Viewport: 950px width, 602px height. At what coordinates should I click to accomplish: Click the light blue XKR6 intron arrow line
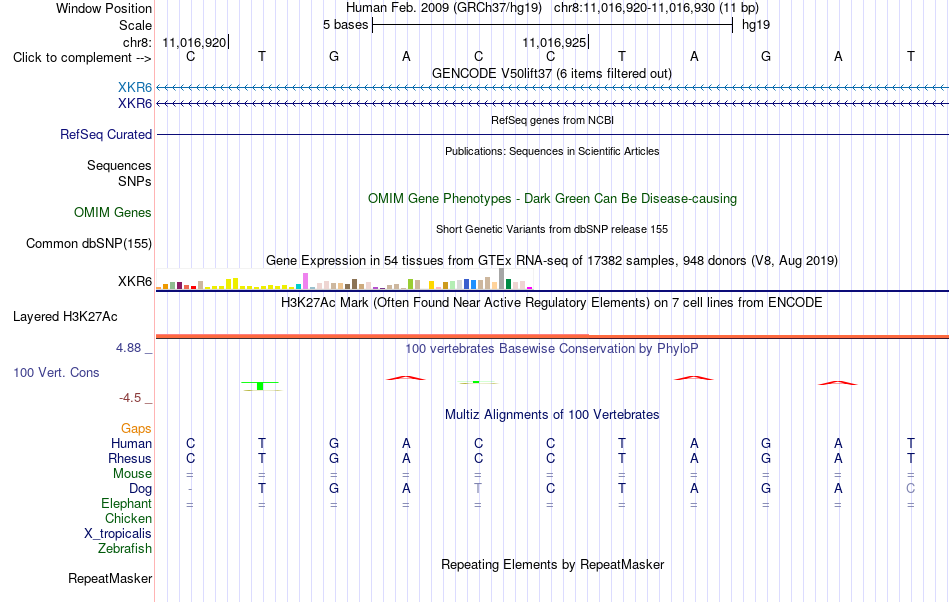[552, 88]
